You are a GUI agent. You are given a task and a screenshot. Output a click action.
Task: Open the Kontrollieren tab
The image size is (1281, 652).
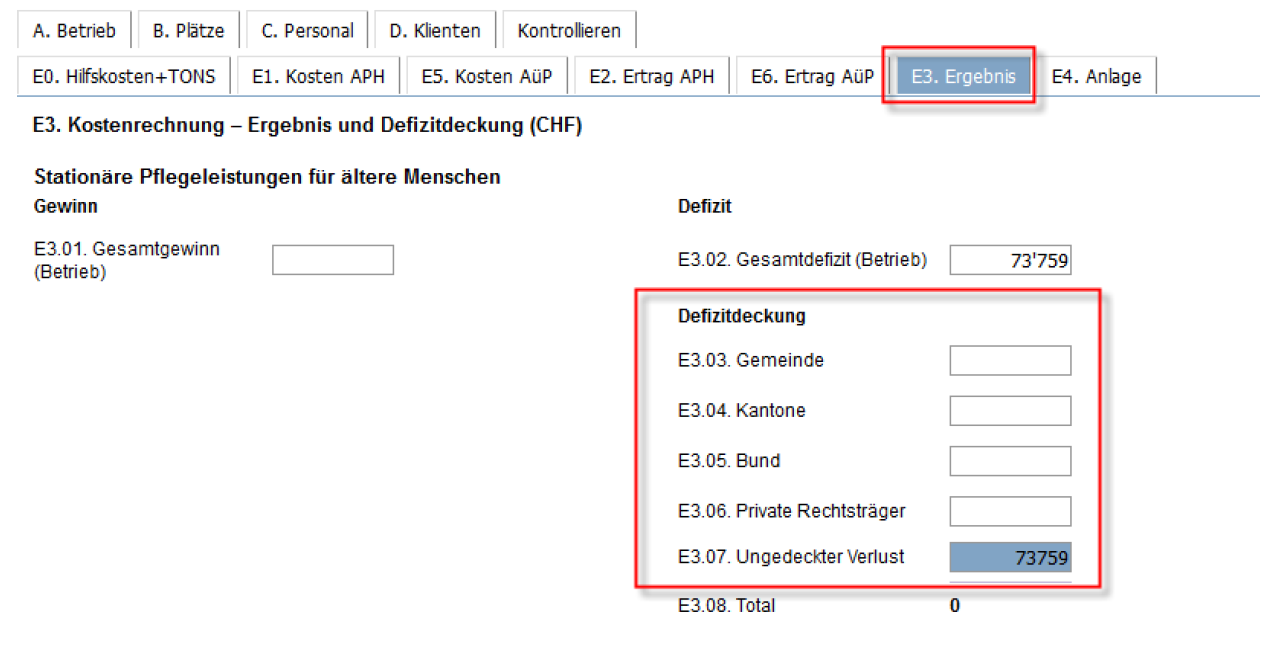(x=569, y=31)
